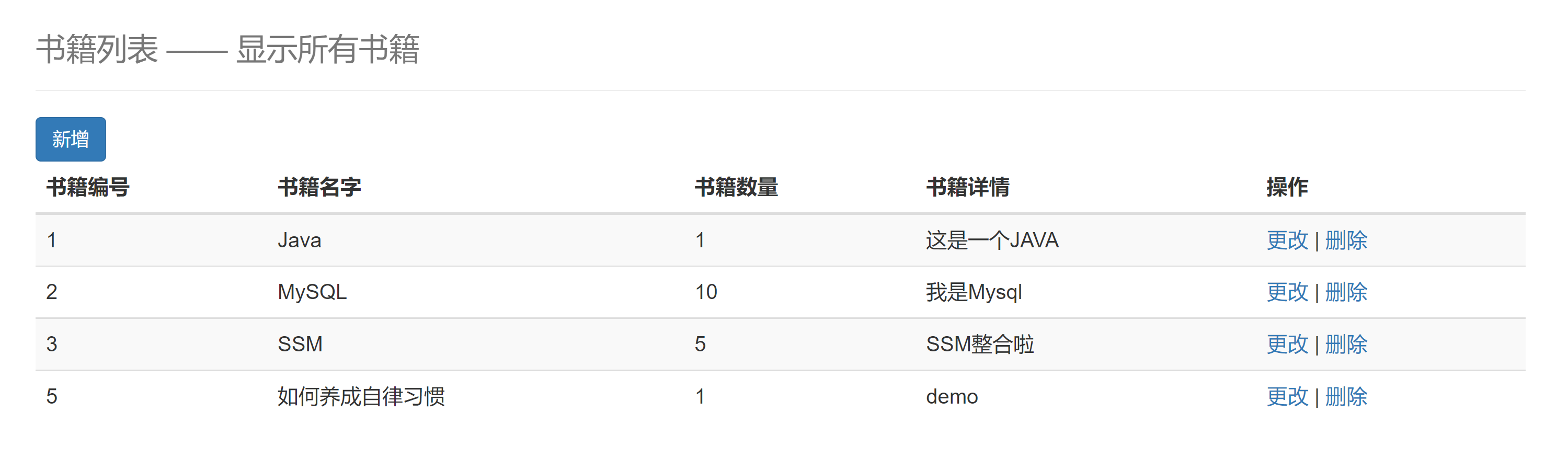
Task: Click the SSM整合啦 detail cell
Action: (980, 344)
